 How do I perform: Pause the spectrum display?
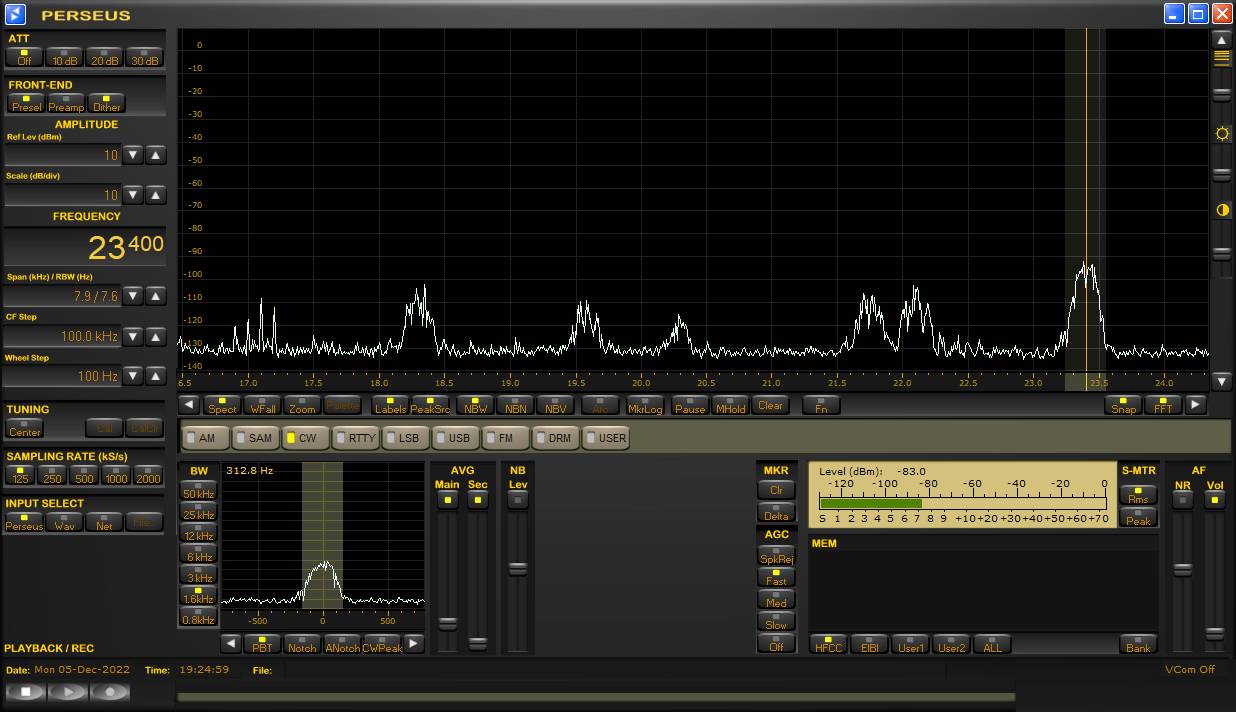pyautogui.click(x=690, y=405)
